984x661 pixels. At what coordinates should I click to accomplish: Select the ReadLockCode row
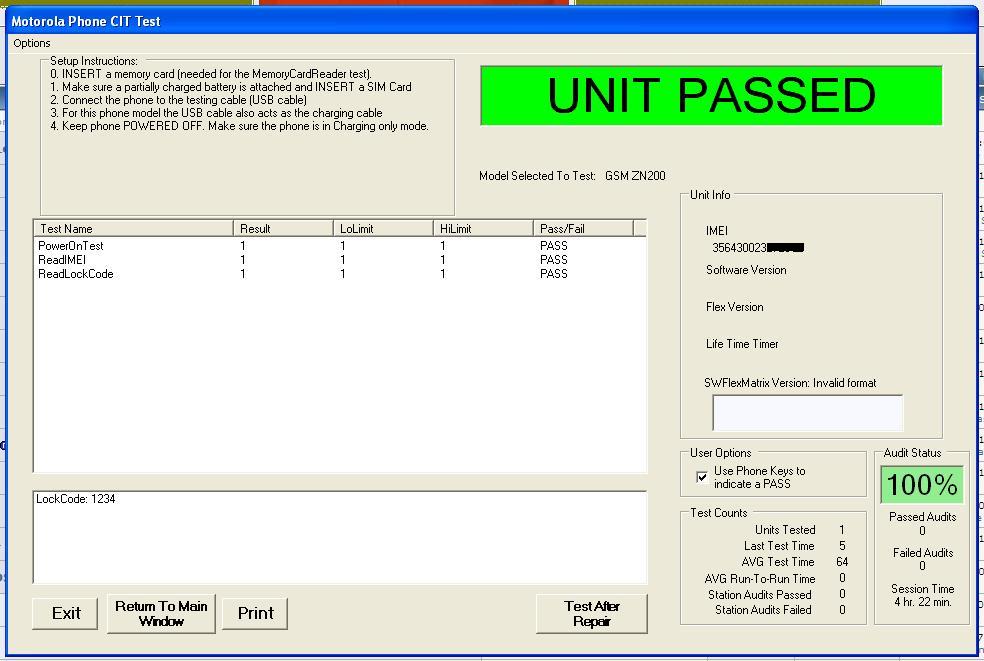(340, 274)
